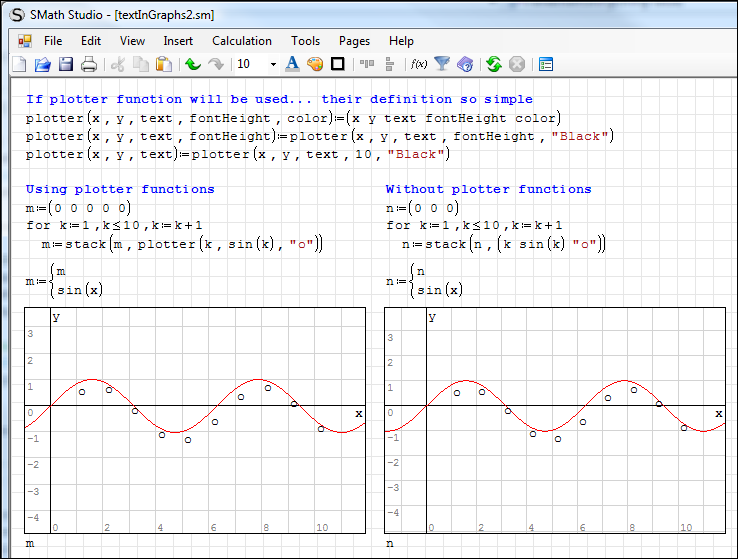This screenshot has width=738, height=559.
Task: Click the green recalculate arrows icon
Action: tap(493, 65)
